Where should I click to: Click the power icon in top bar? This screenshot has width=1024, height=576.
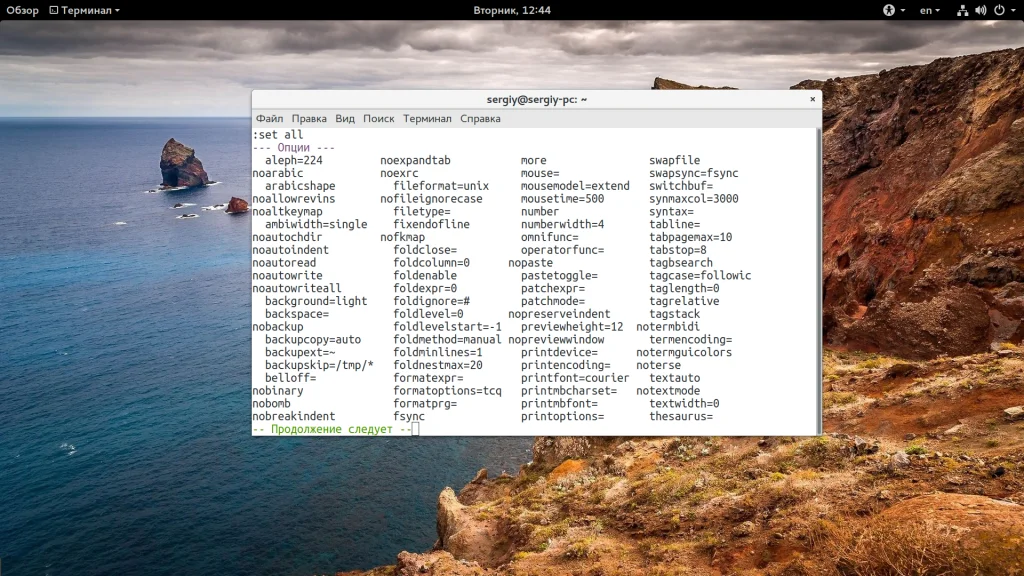point(998,10)
